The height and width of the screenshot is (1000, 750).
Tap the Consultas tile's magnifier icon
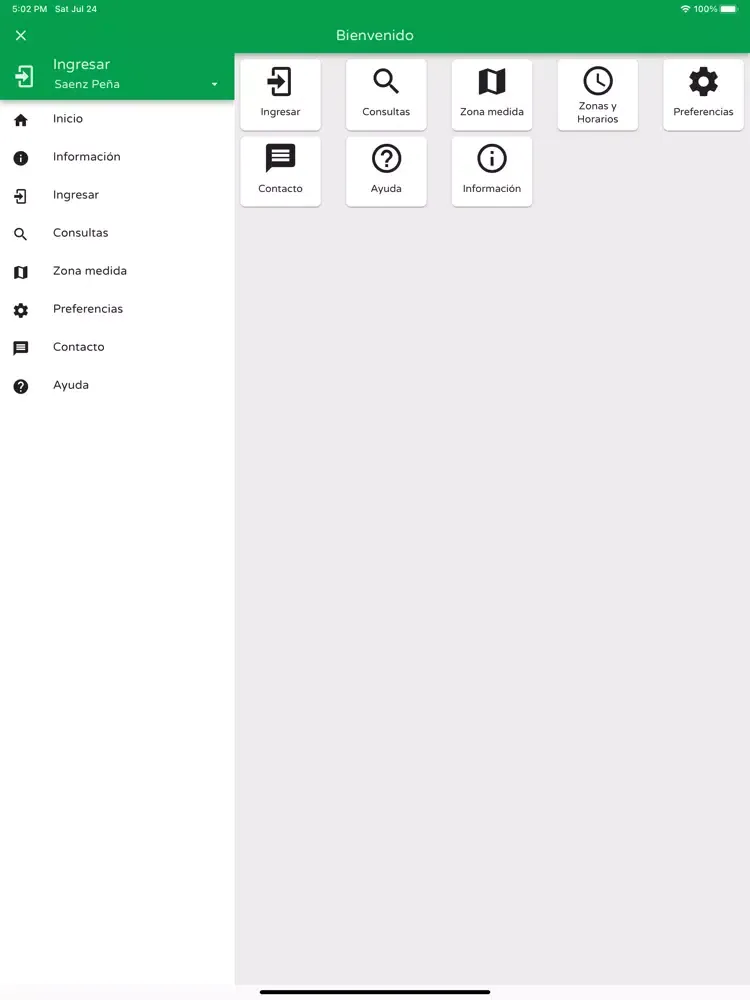click(x=386, y=82)
